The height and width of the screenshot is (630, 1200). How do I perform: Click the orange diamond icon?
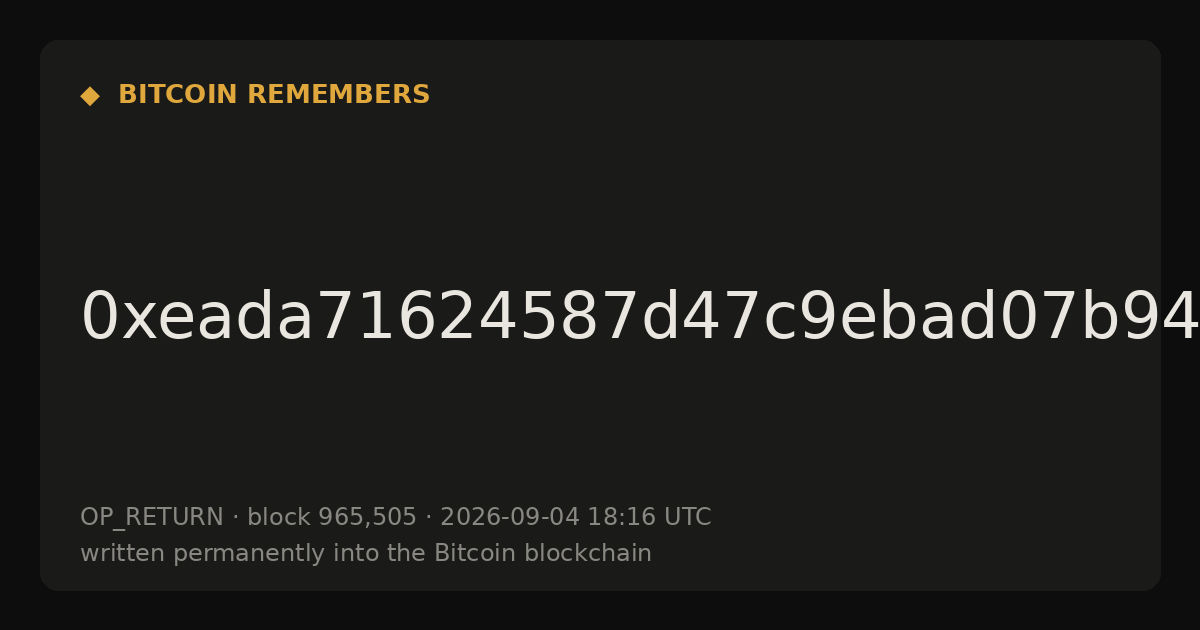[89, 95]
